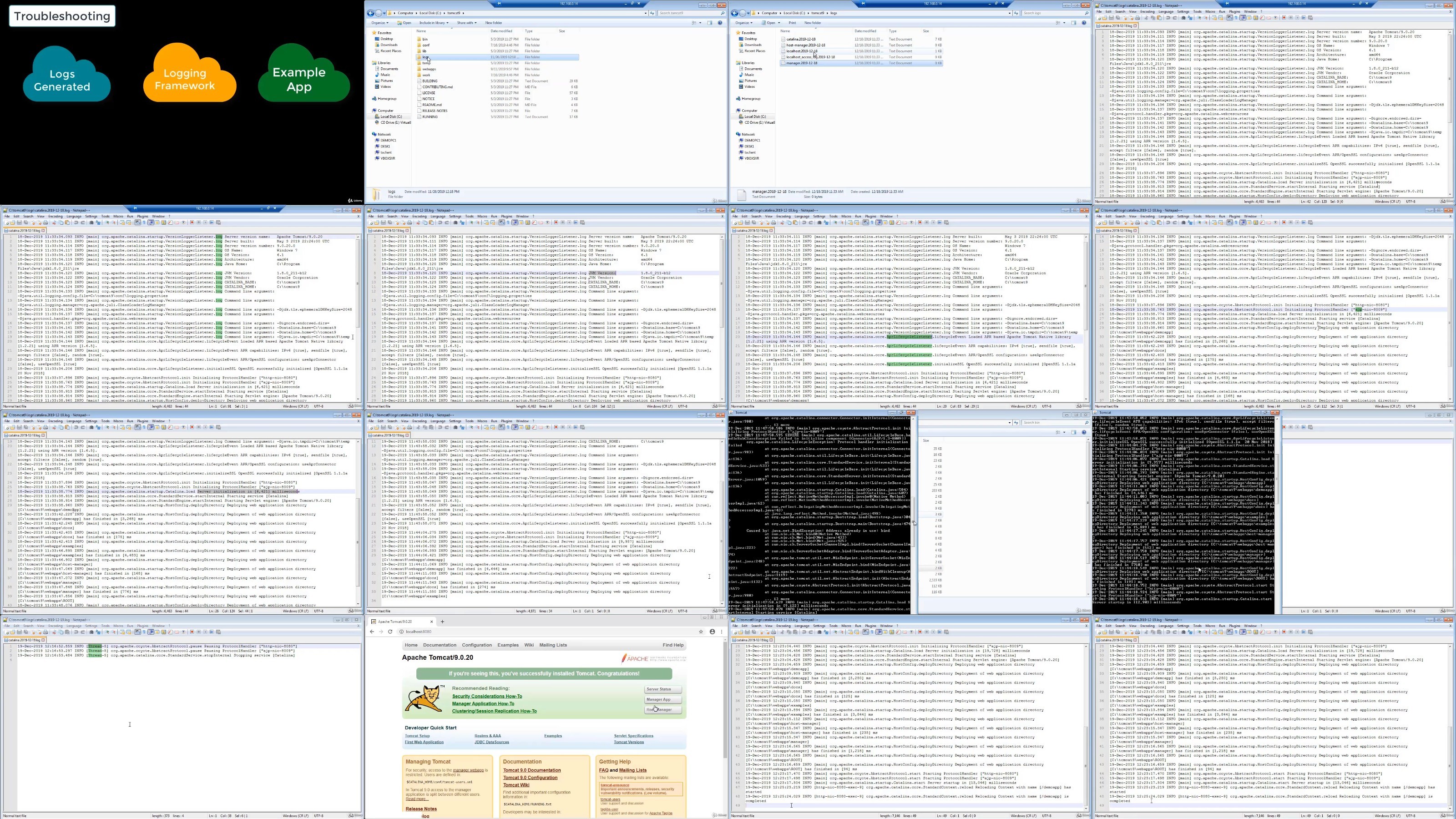Select the Apache Tomcat/9.0.20 browser tab

(x=402, y=622)
